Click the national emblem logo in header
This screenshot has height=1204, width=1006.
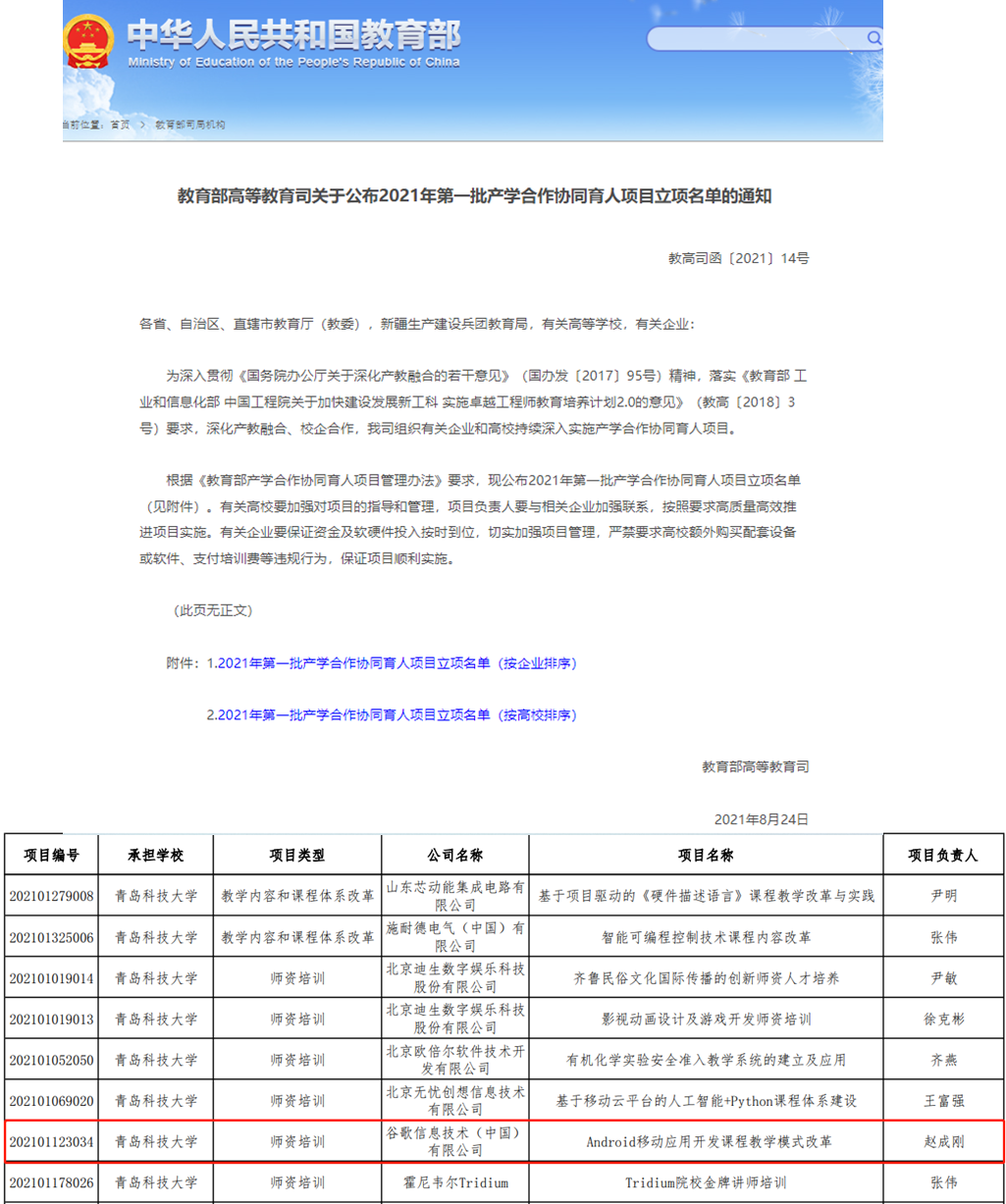pyautogui.click(x=89, y=39)
